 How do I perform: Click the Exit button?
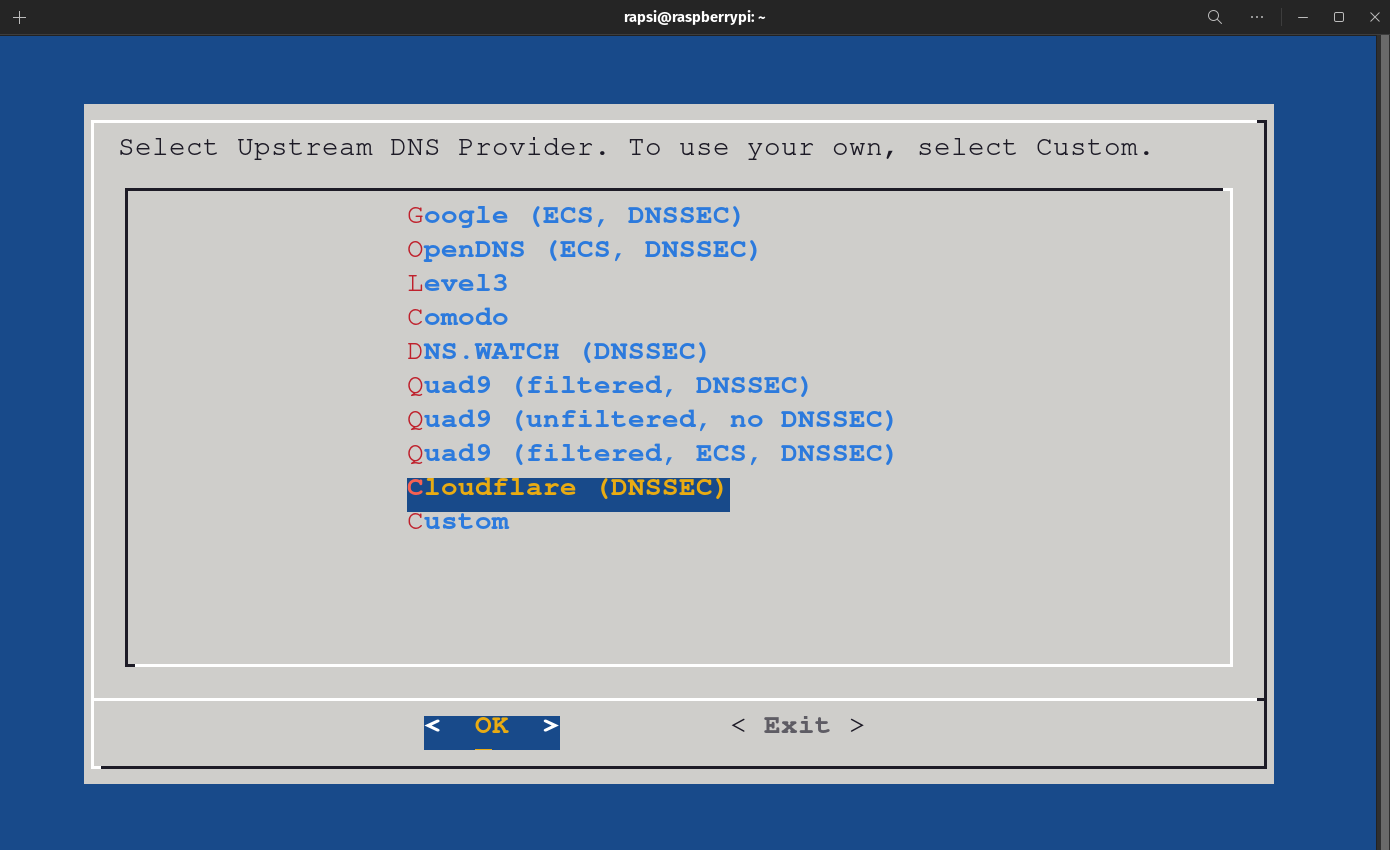pos(797,726)
